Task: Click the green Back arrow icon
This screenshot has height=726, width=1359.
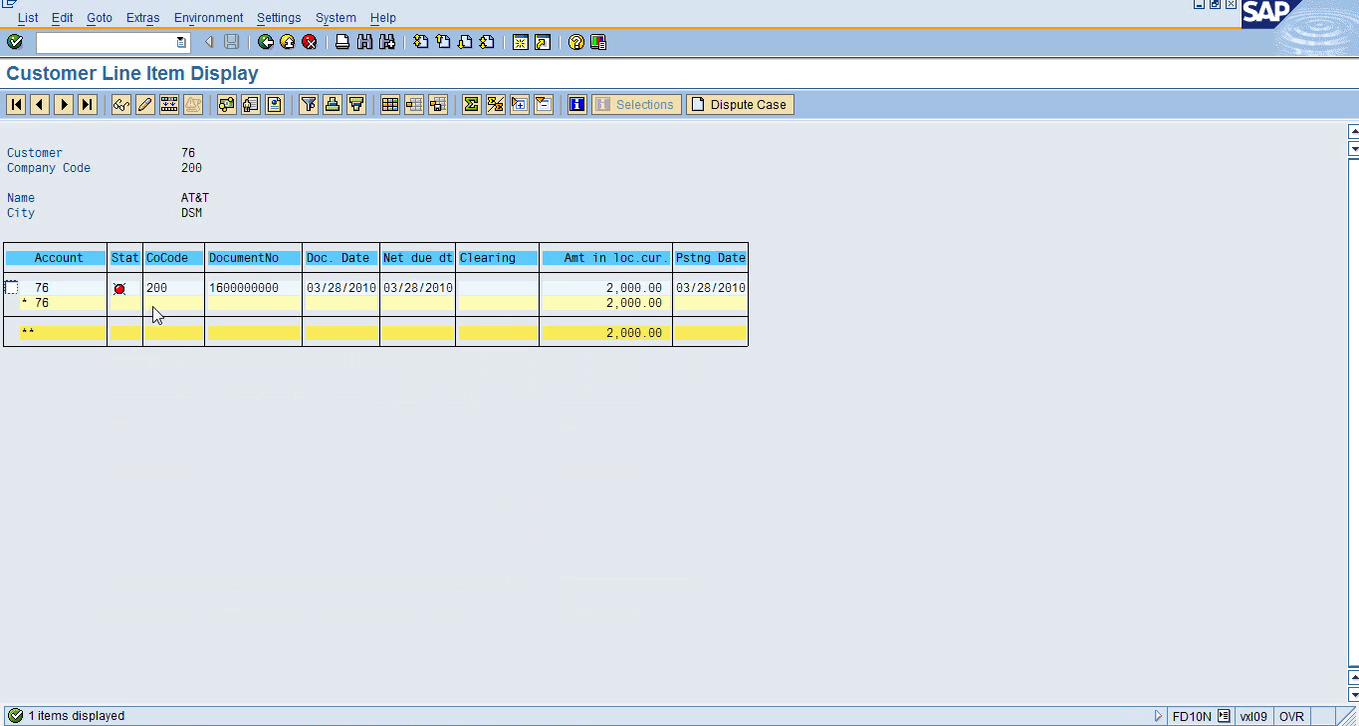Action: [x=265, y=42]
